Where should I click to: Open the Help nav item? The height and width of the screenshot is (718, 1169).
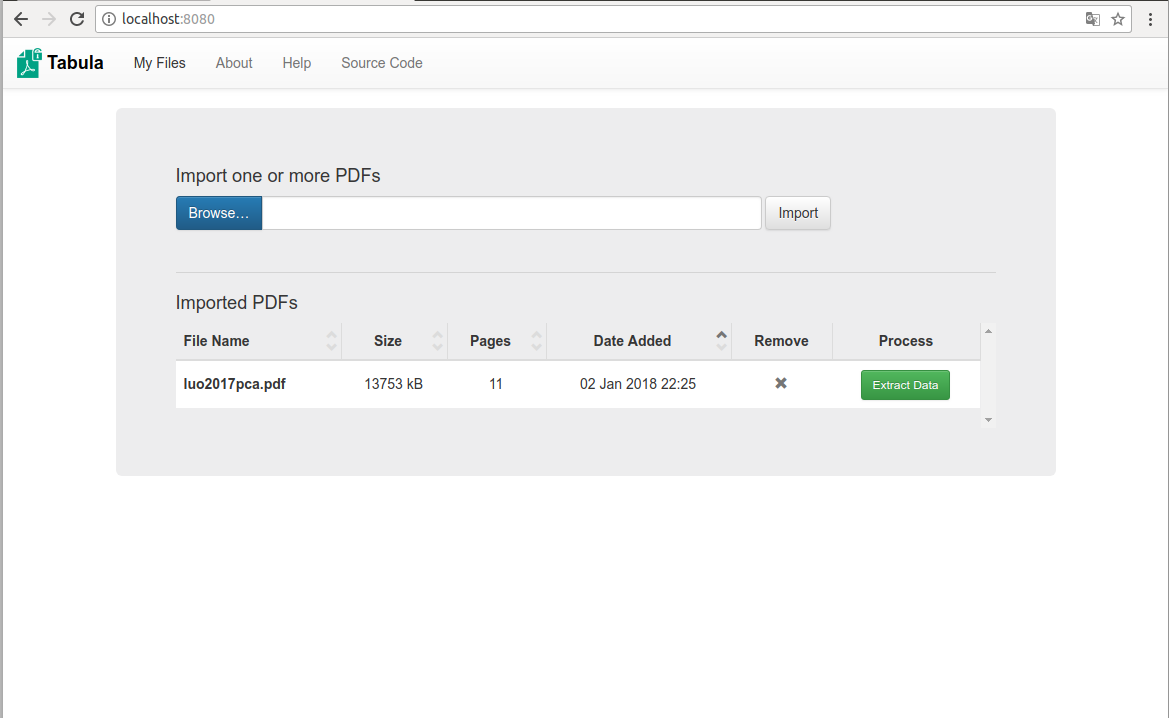click(297, 63)
